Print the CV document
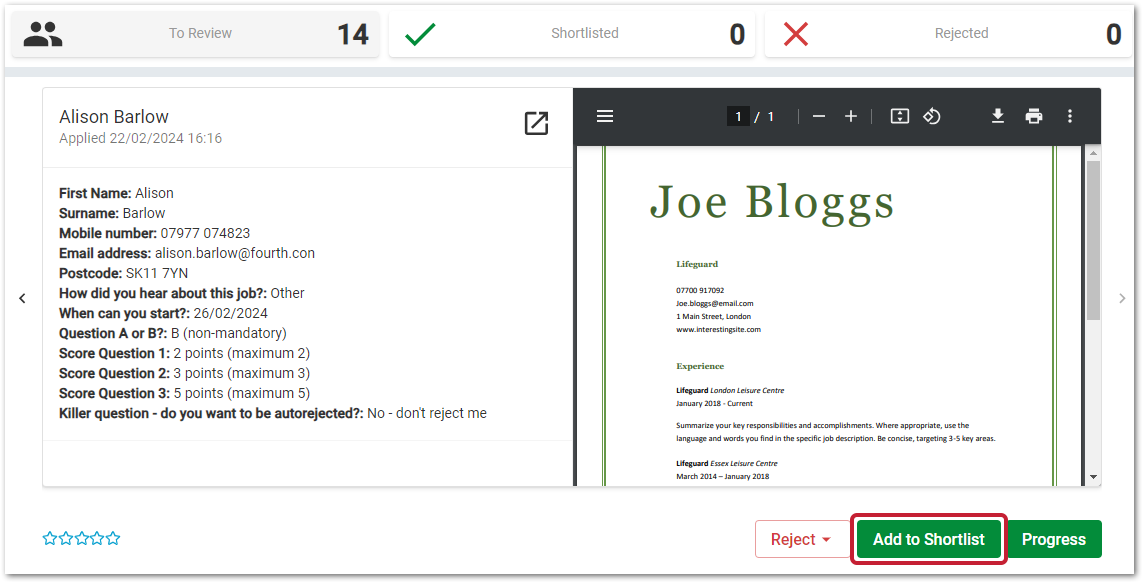 tap(1033, 116)
